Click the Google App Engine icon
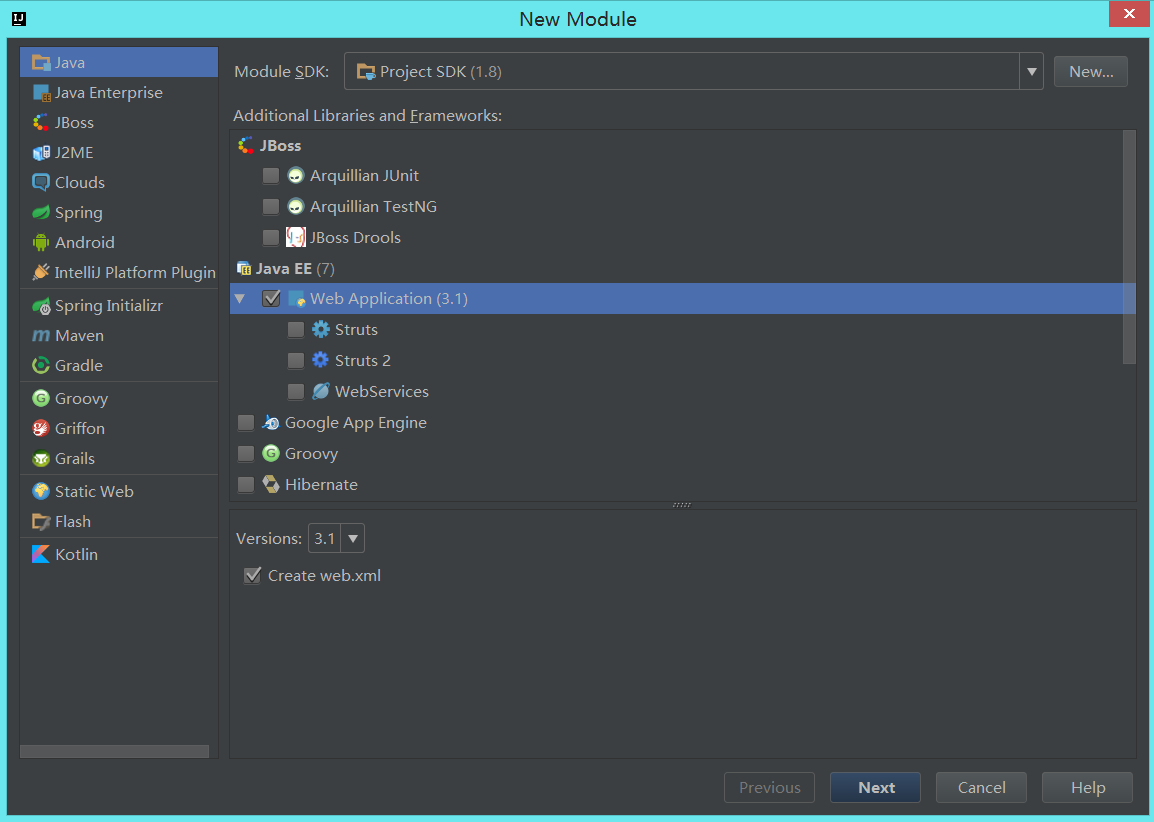Viewport: 1154px width, 822px height. coord(271,422)
